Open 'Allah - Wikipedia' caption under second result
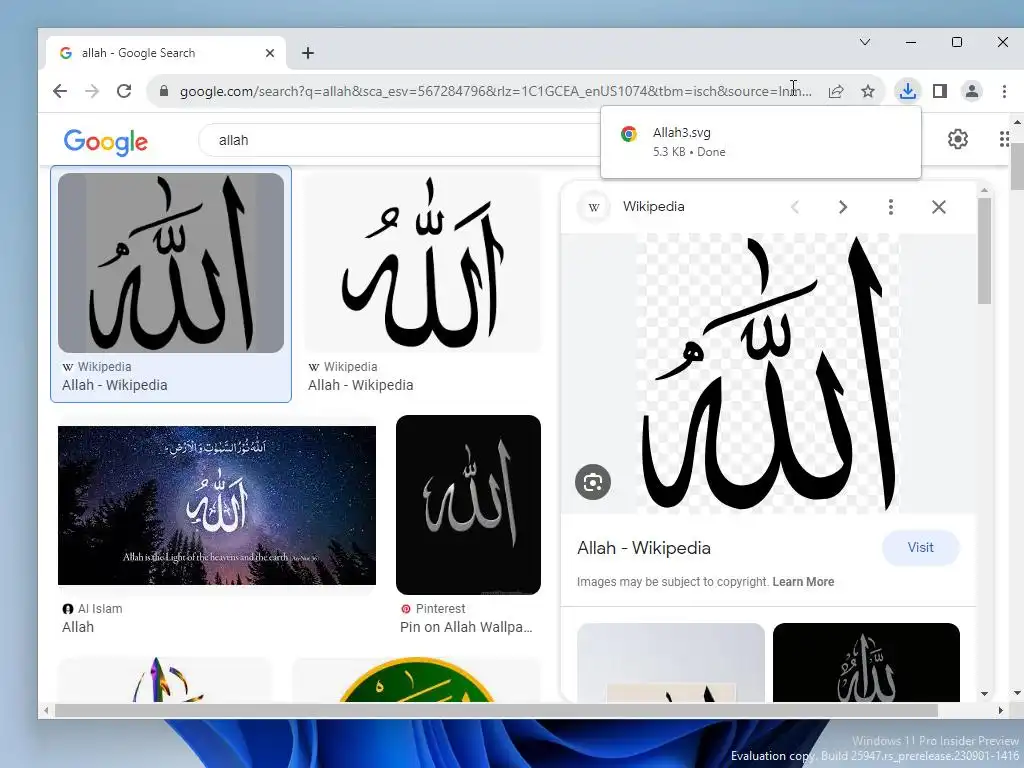 tap(360, 385)
